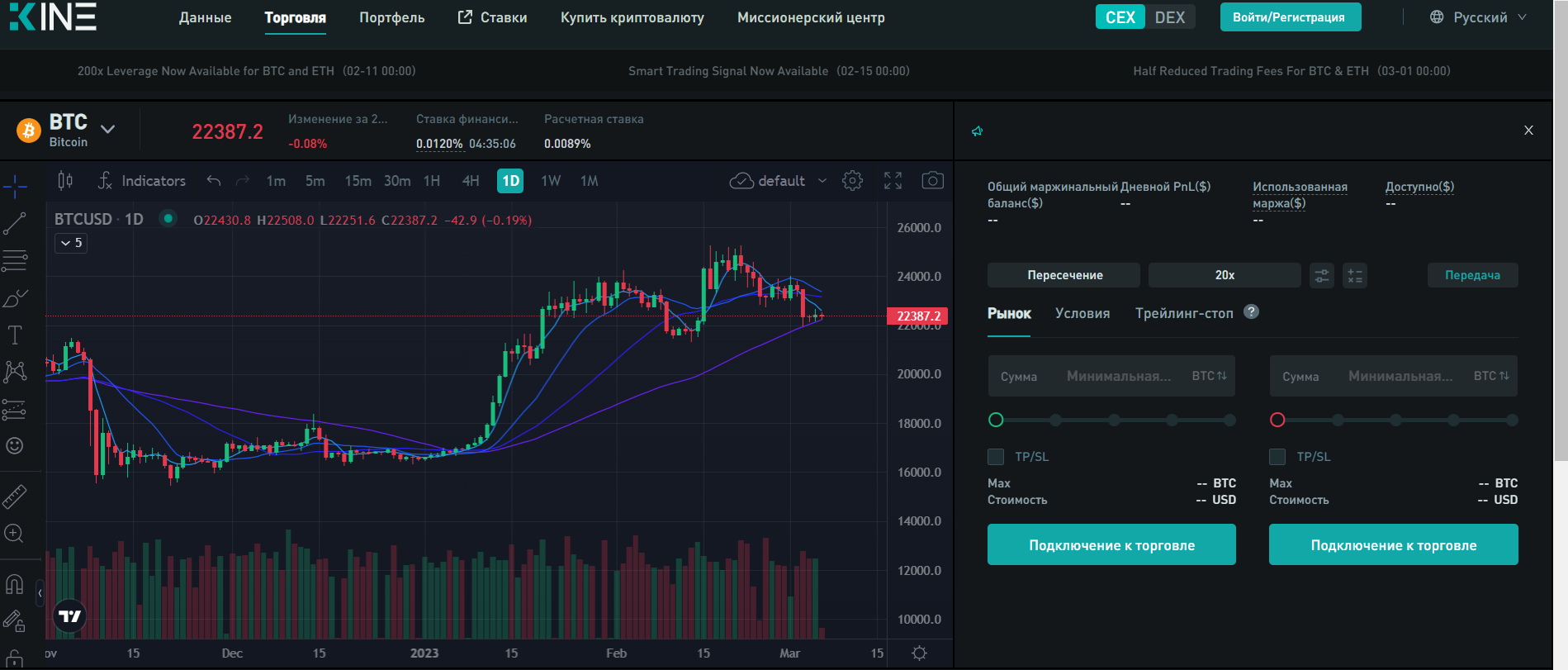Take a chart snapshot with camera icon
This screenshot has width=1568, height=670.
click(x=933, y=181)
